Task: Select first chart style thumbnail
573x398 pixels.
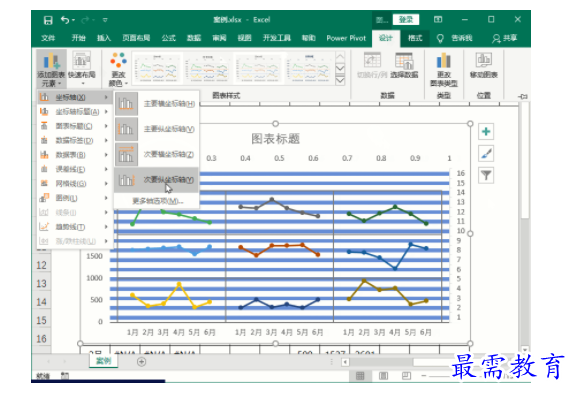Action: [x=158, y=68]
